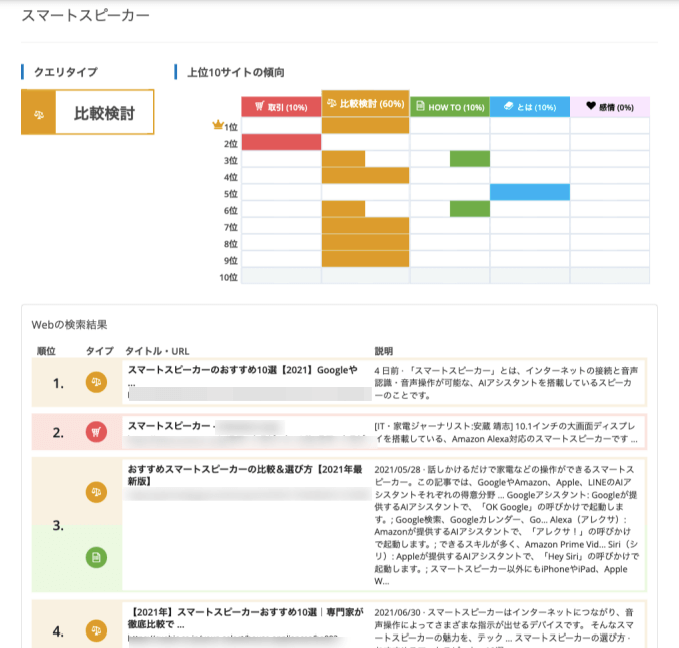This screenshot has width=679, height=648.
Task: Click the 比較検討 query type label
Action: coord(104,113)
